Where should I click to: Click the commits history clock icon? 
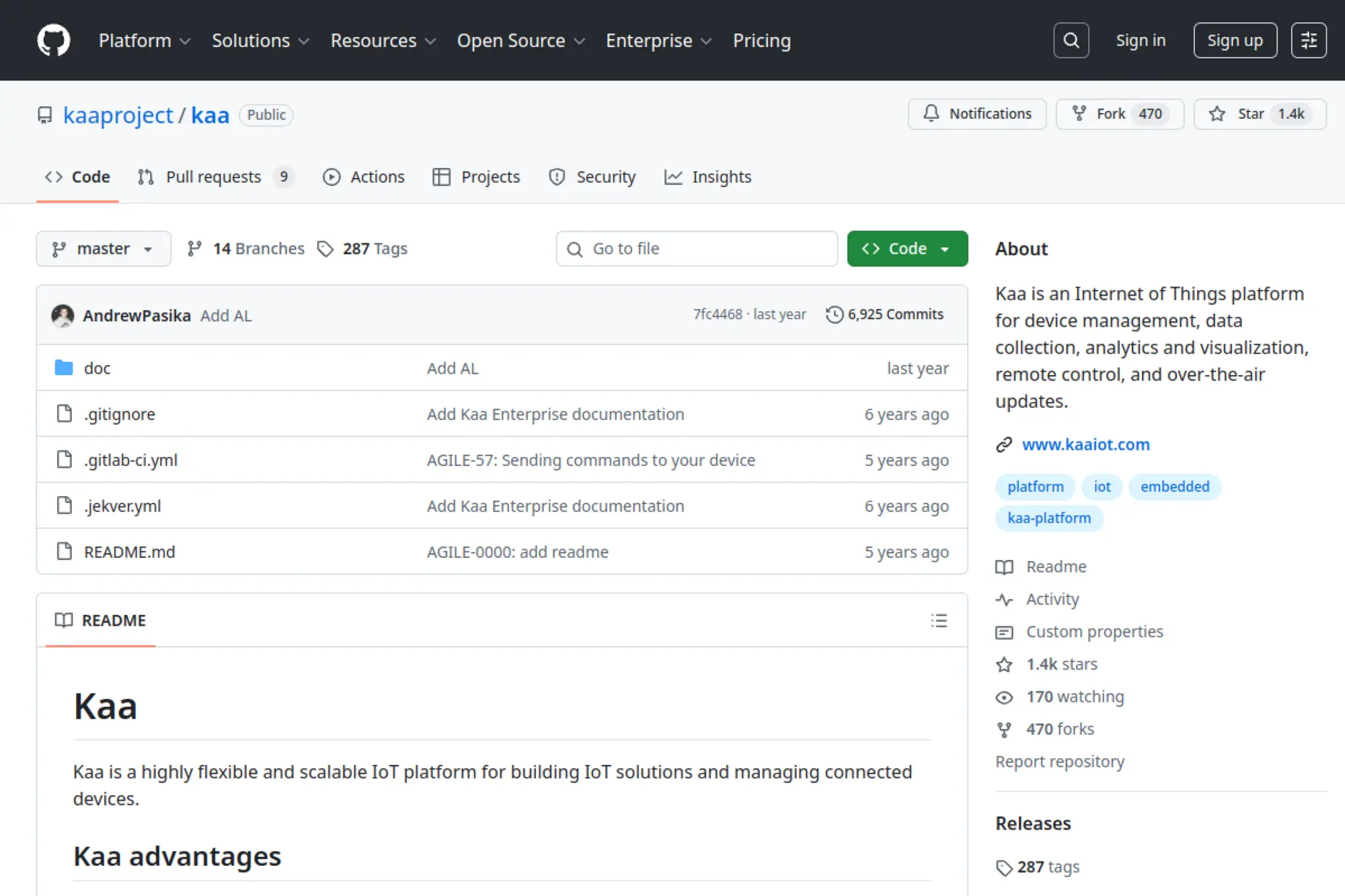point(834,315)
